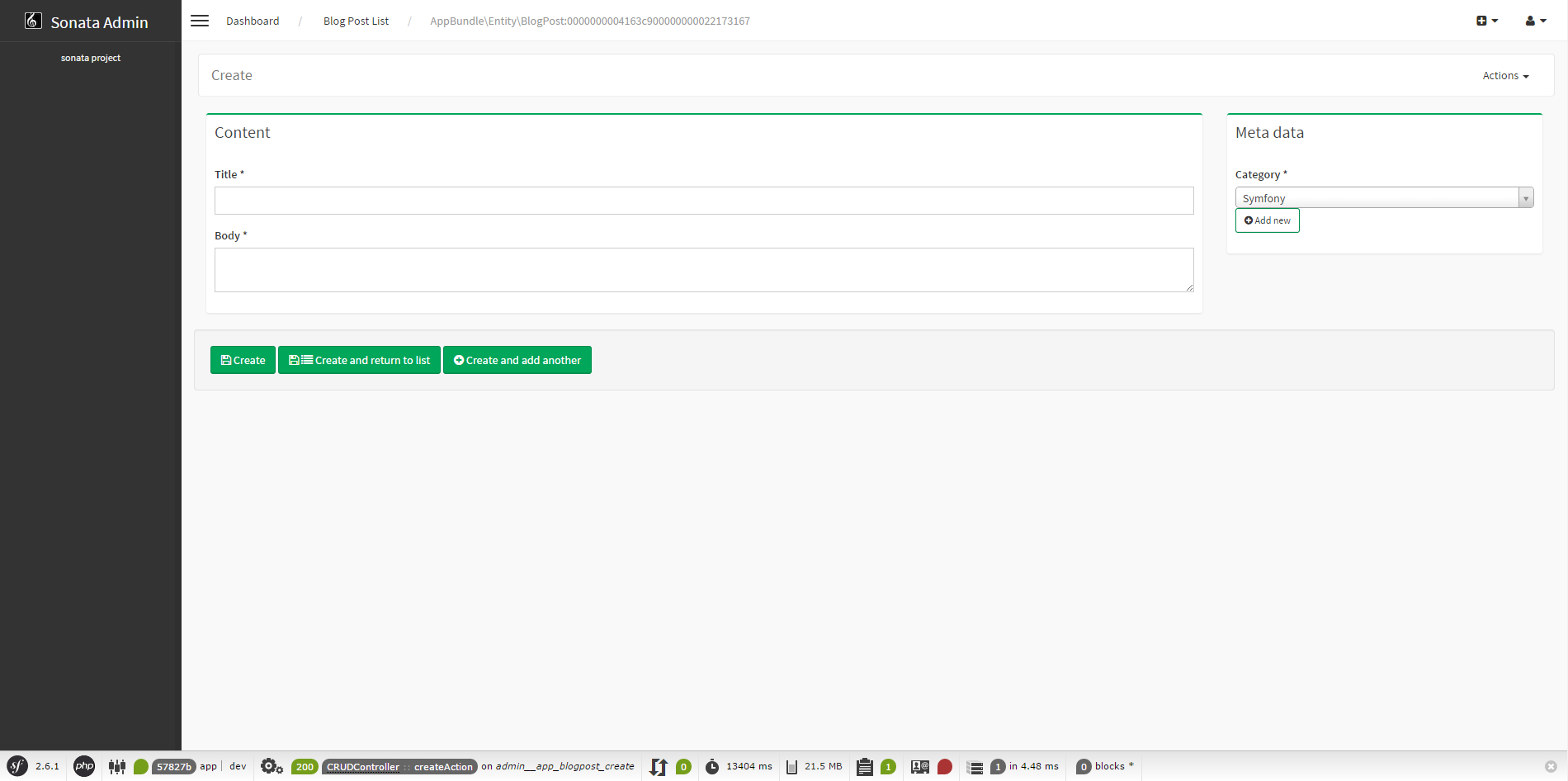Click the AJAX requests arrows icon
The height and width of the screenshot is (781, 1568).
coord(659,766)
